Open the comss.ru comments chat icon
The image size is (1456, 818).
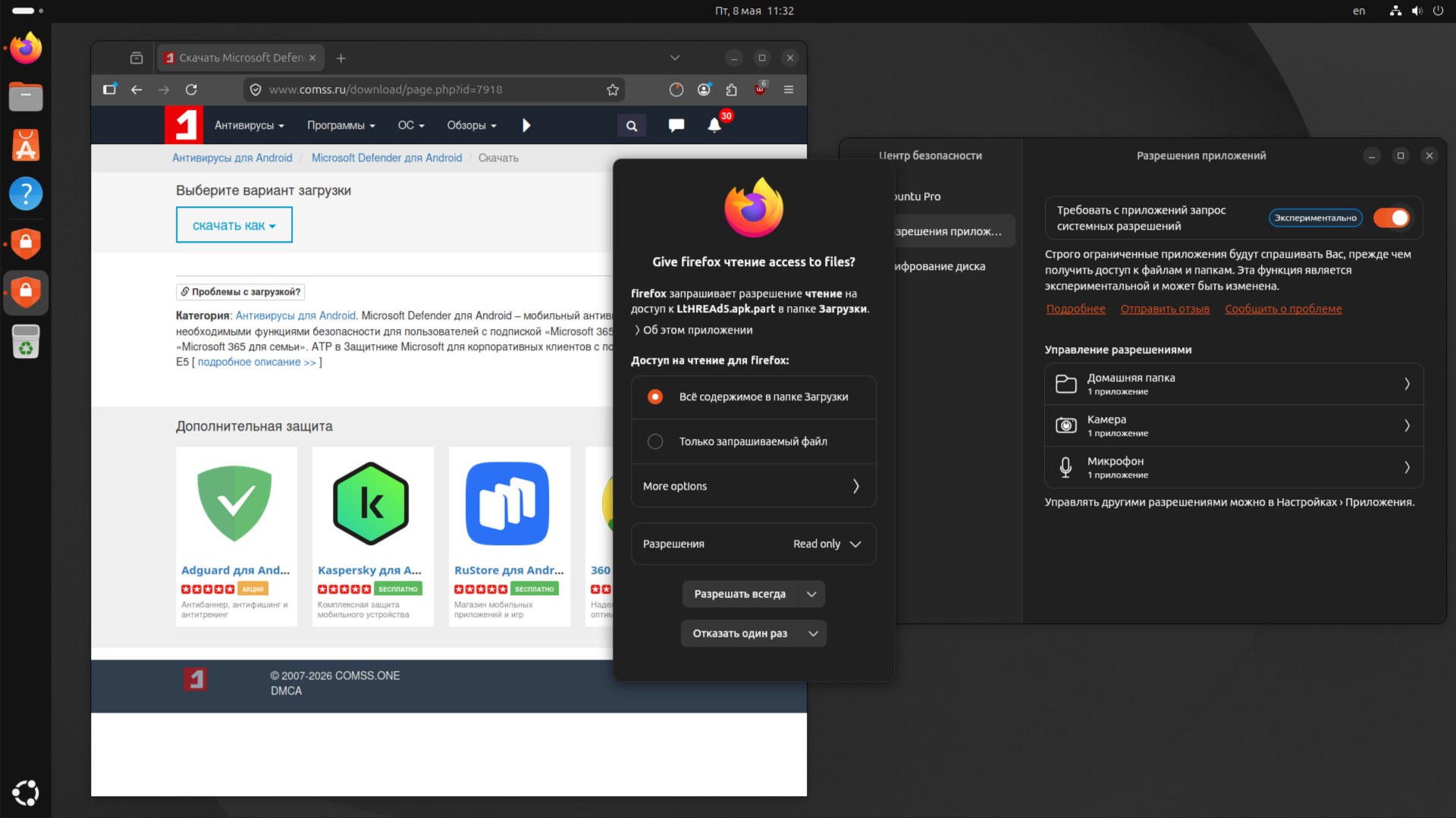point(676,125)
